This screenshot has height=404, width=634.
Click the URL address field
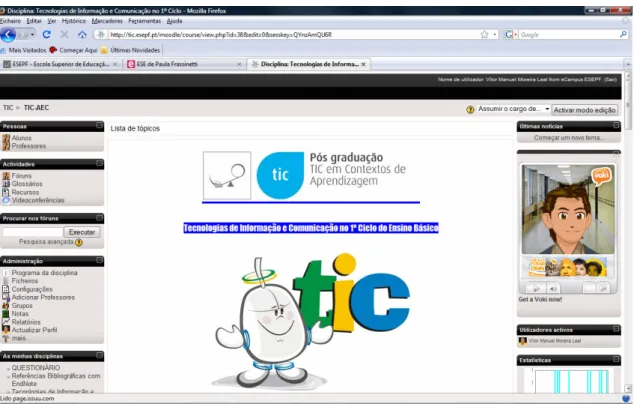[294, 35]
